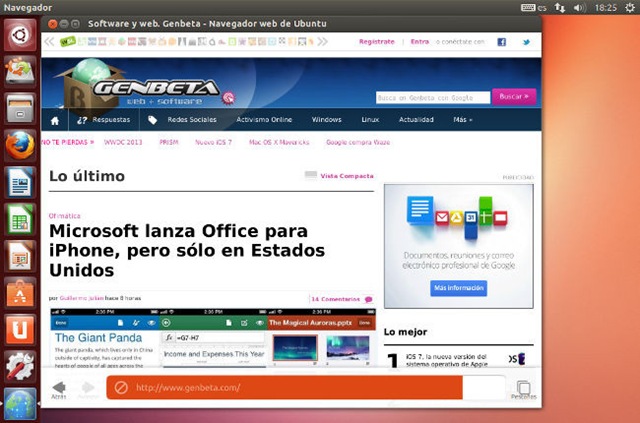Go to Genbeta home via house icon
The image size is (640, 423).
[x=55, y=120]
